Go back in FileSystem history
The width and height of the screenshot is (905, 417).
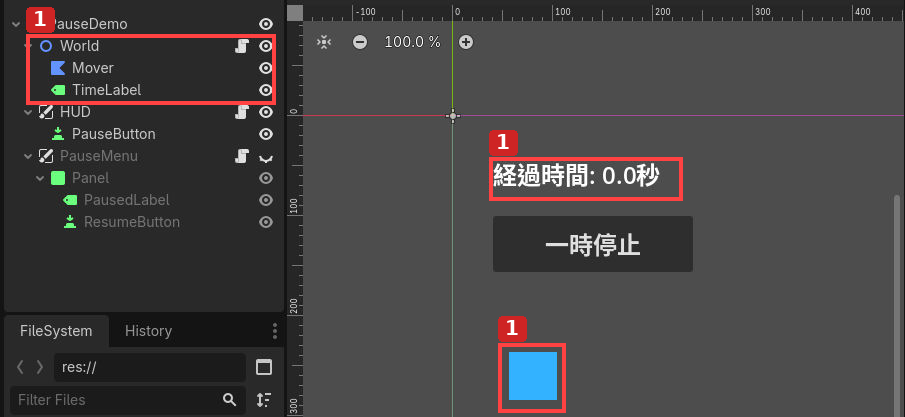20,367
